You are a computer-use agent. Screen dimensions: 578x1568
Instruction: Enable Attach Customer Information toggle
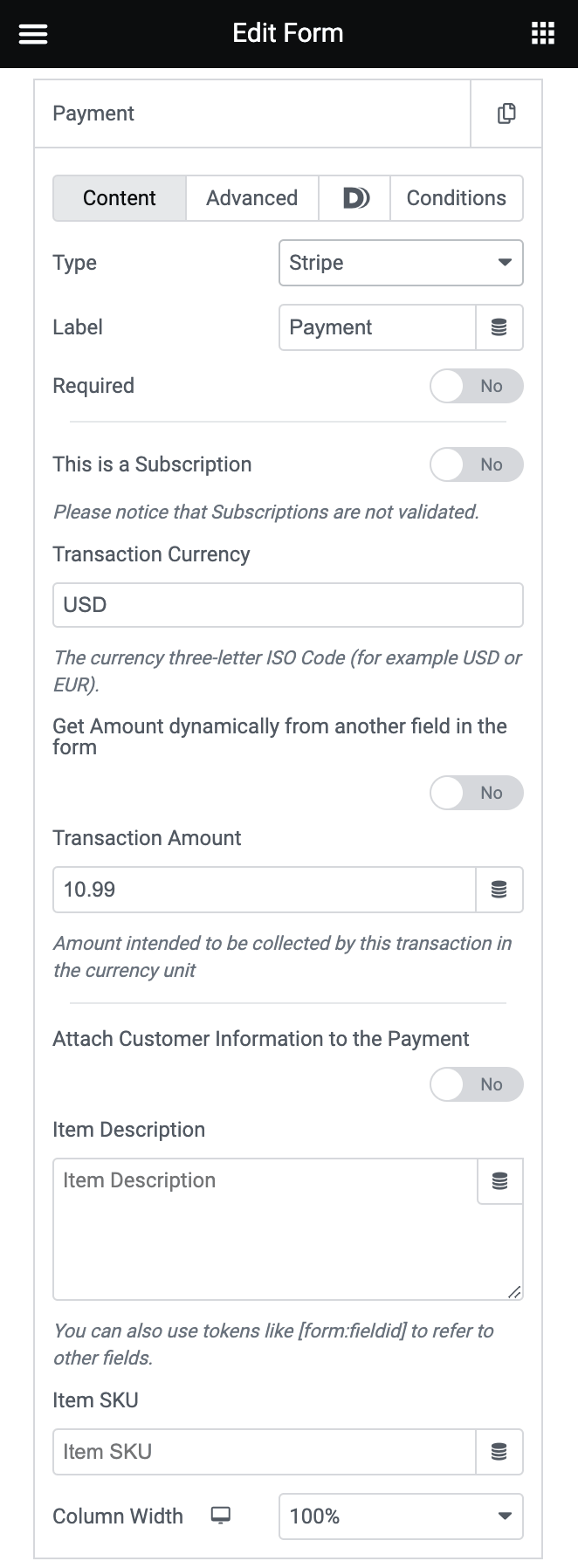(x=476, y=1084)
